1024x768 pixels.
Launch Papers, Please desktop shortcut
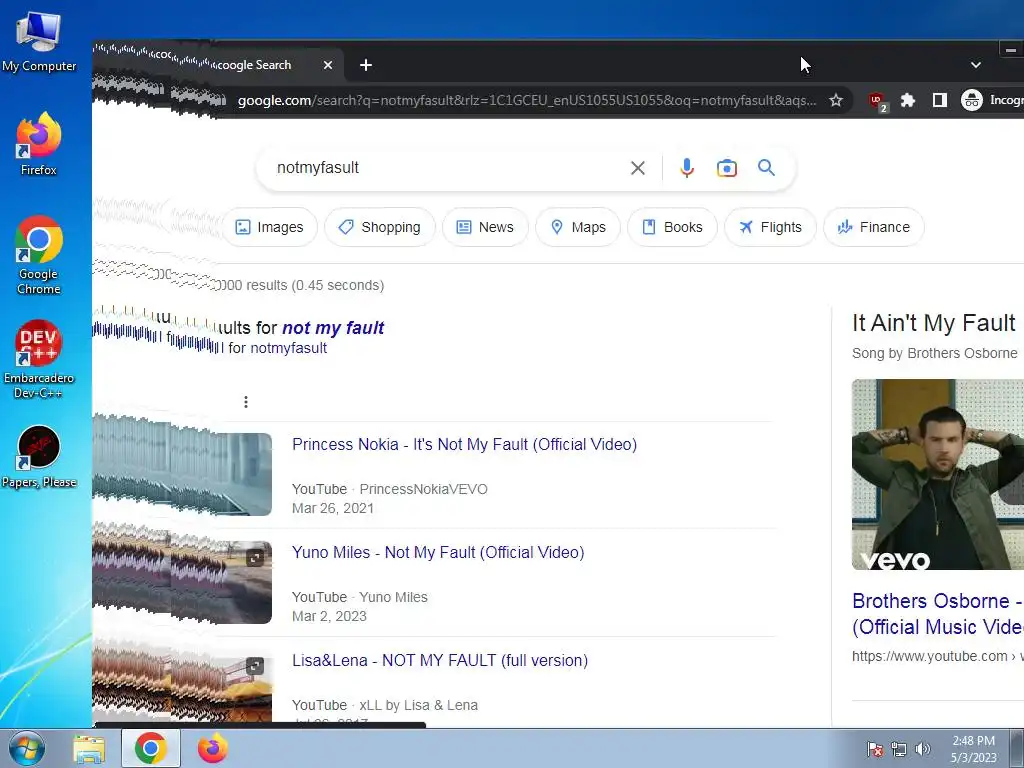(39, 457)
